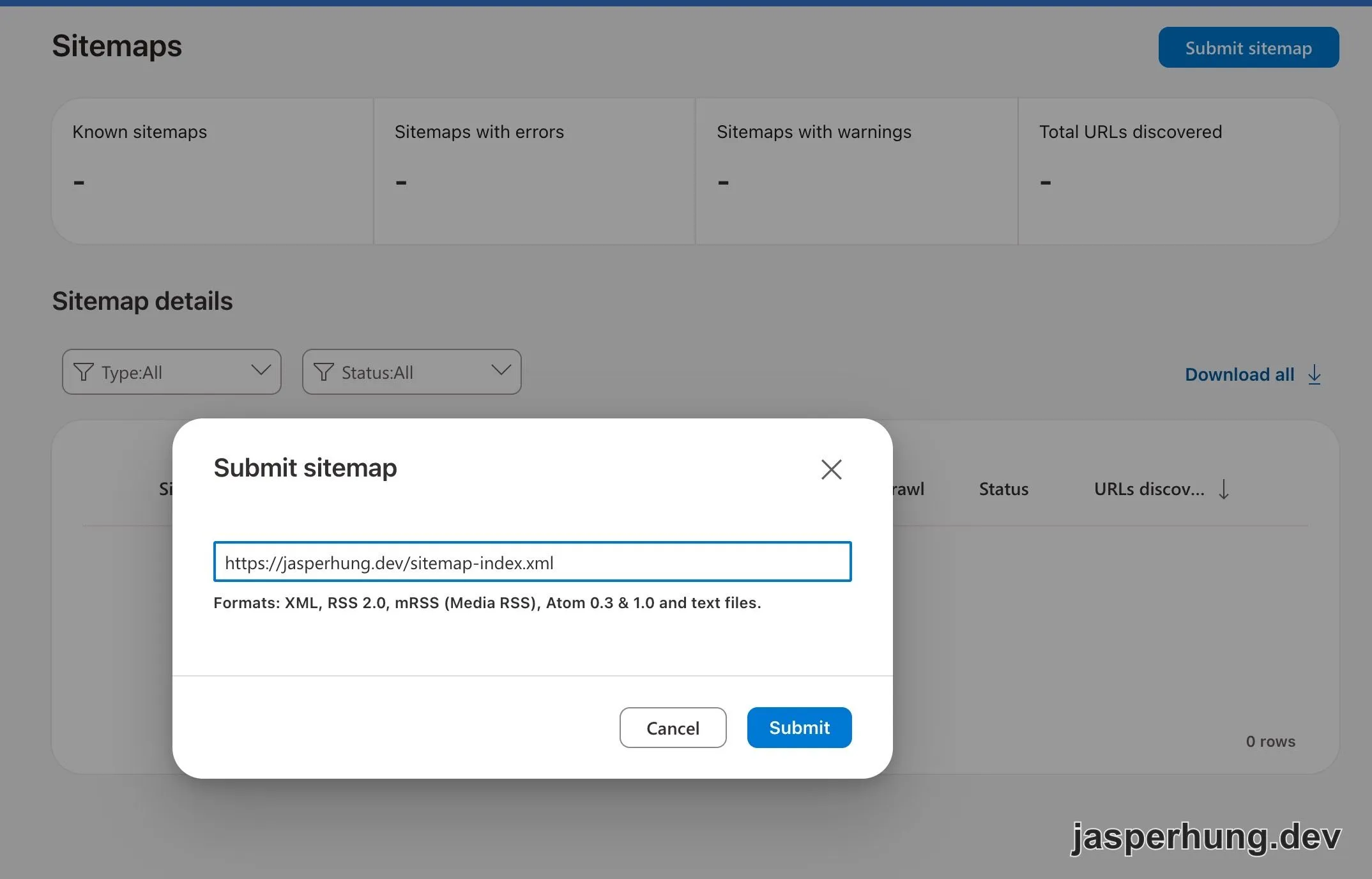
Task: Sort by URLs discovered arrow icon
Action: click(1224, 489)
